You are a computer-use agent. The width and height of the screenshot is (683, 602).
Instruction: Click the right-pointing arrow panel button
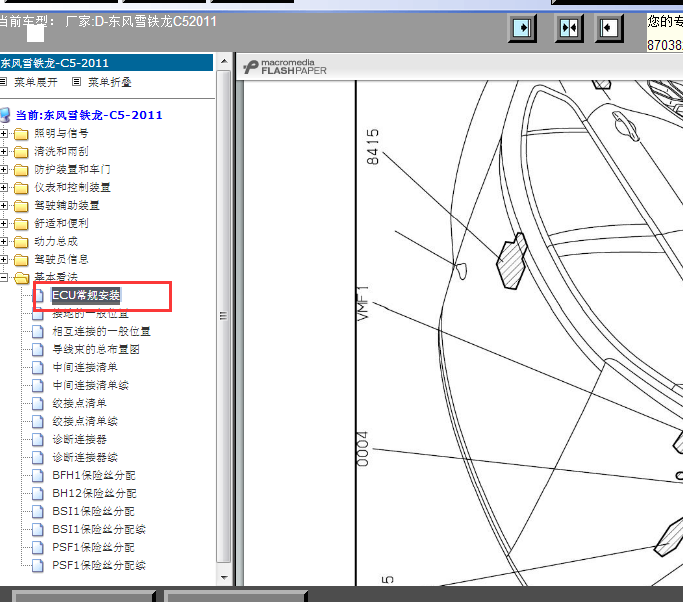pos(522,28)
